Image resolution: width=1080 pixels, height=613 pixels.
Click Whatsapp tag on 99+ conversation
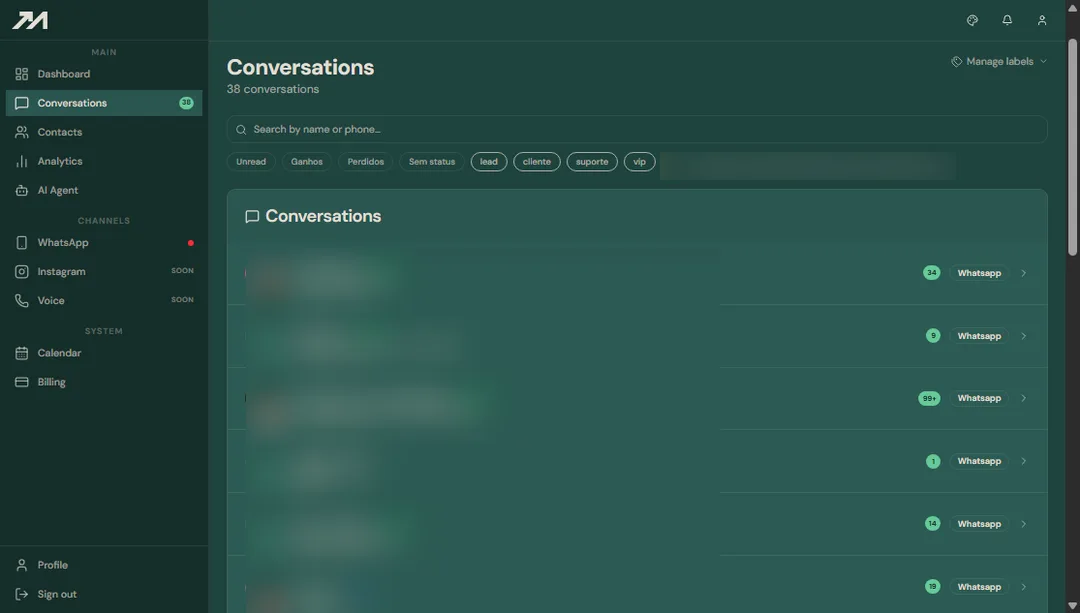tap(979, 398)
